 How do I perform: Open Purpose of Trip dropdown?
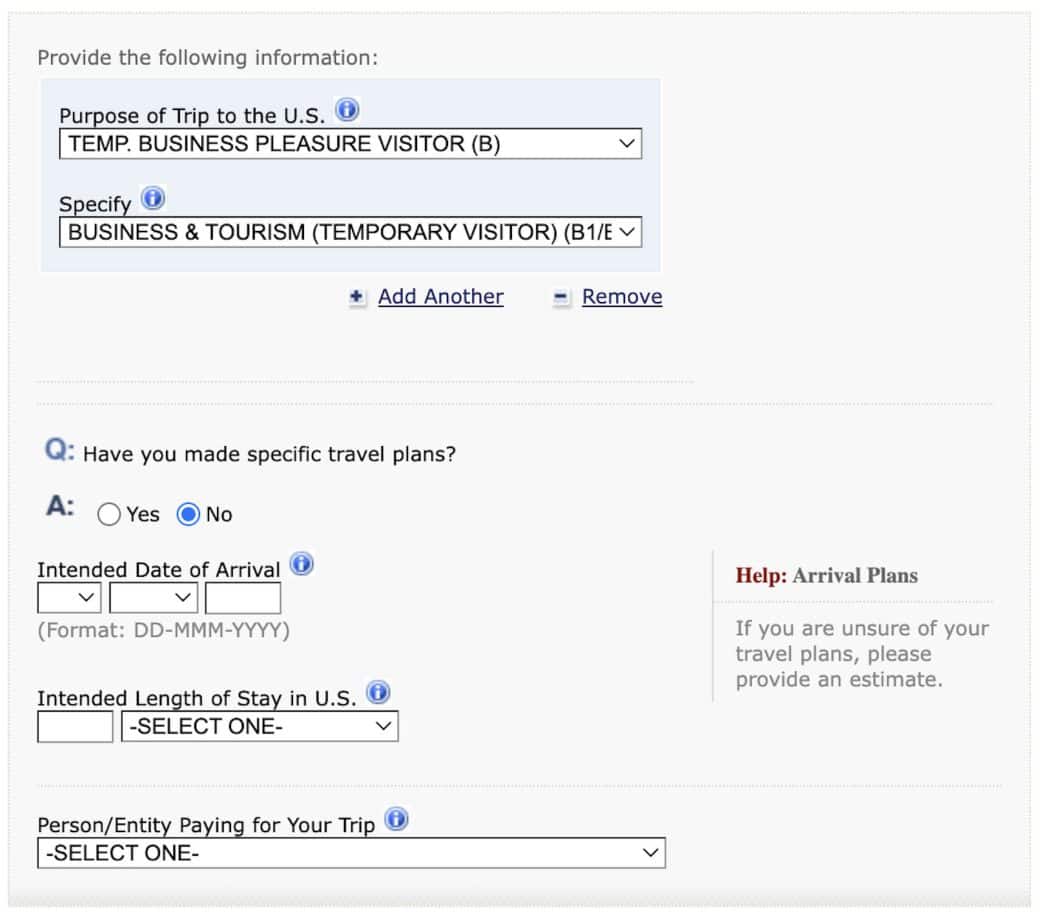pyautogui.click(x=350, y=144)
